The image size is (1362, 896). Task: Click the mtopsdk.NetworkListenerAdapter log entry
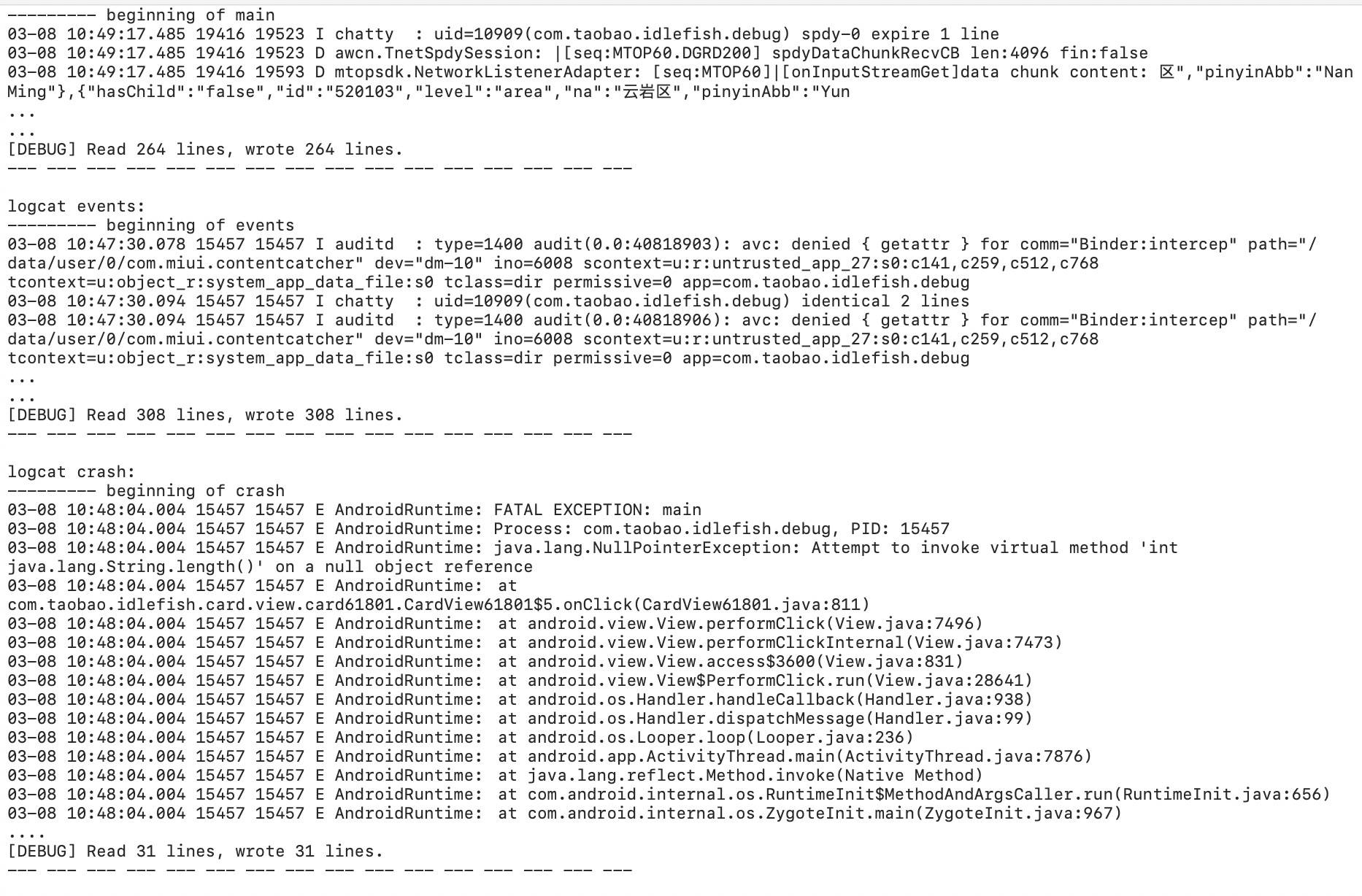click(680, 82)
